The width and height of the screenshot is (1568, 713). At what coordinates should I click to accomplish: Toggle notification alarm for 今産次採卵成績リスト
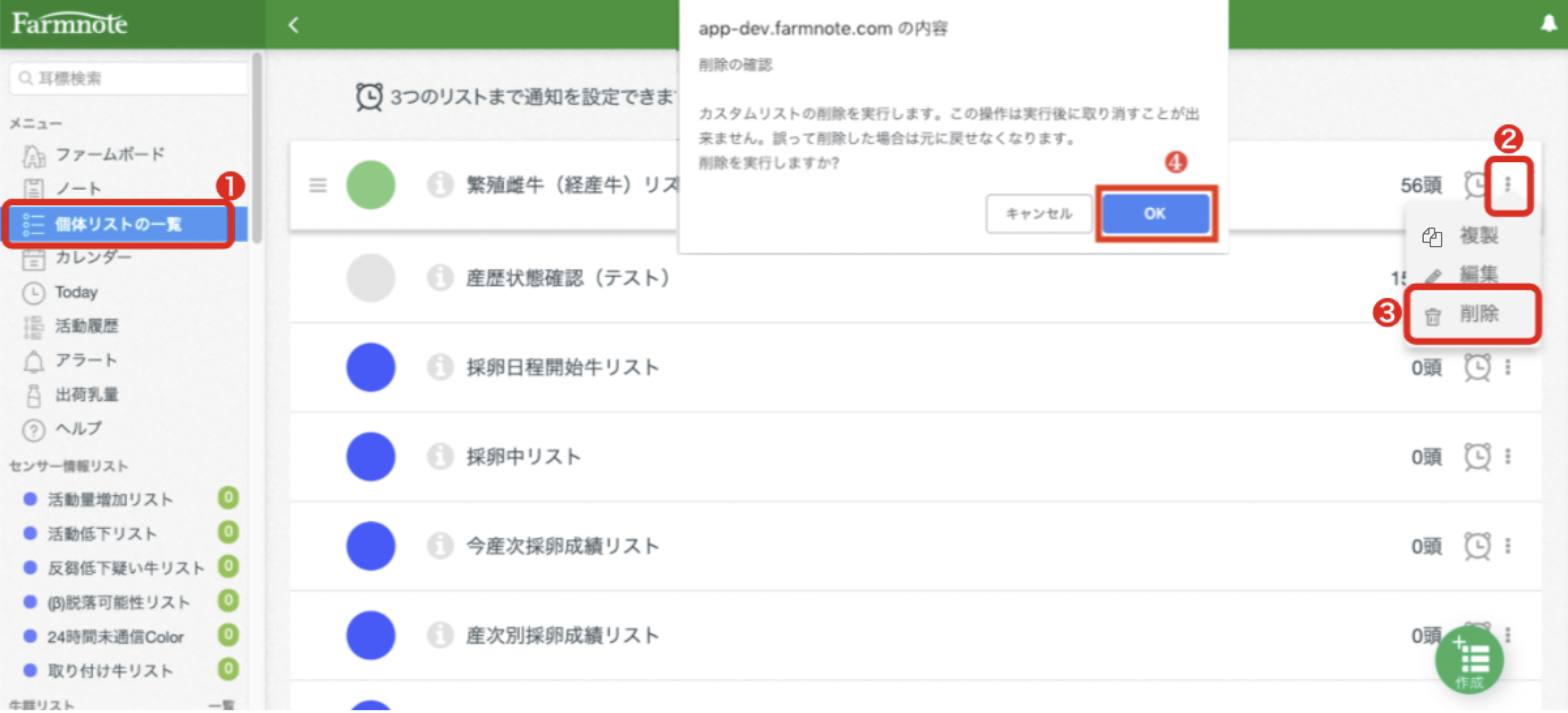point(1478,547)
